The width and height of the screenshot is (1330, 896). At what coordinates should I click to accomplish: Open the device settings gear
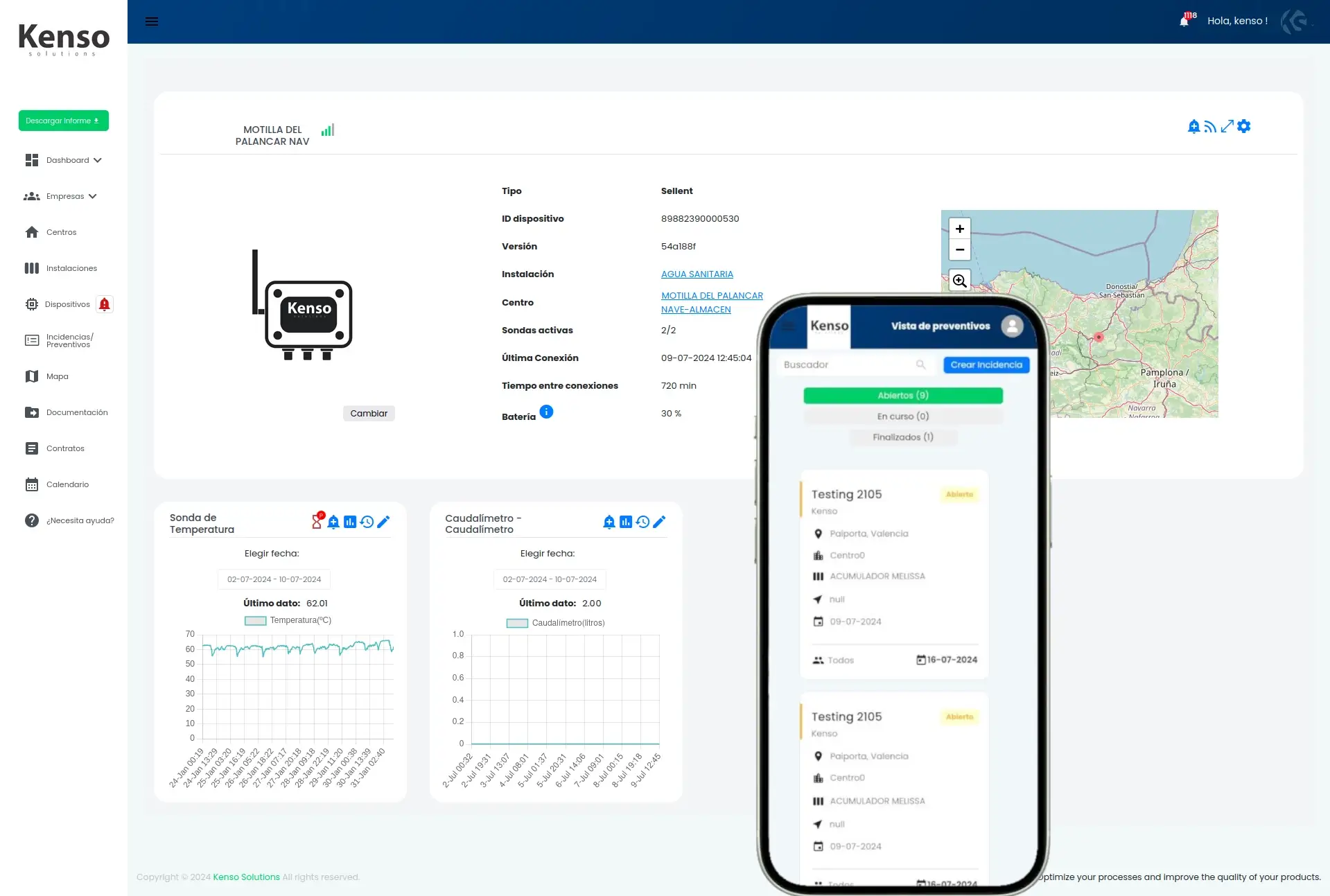pos(1244,126)
